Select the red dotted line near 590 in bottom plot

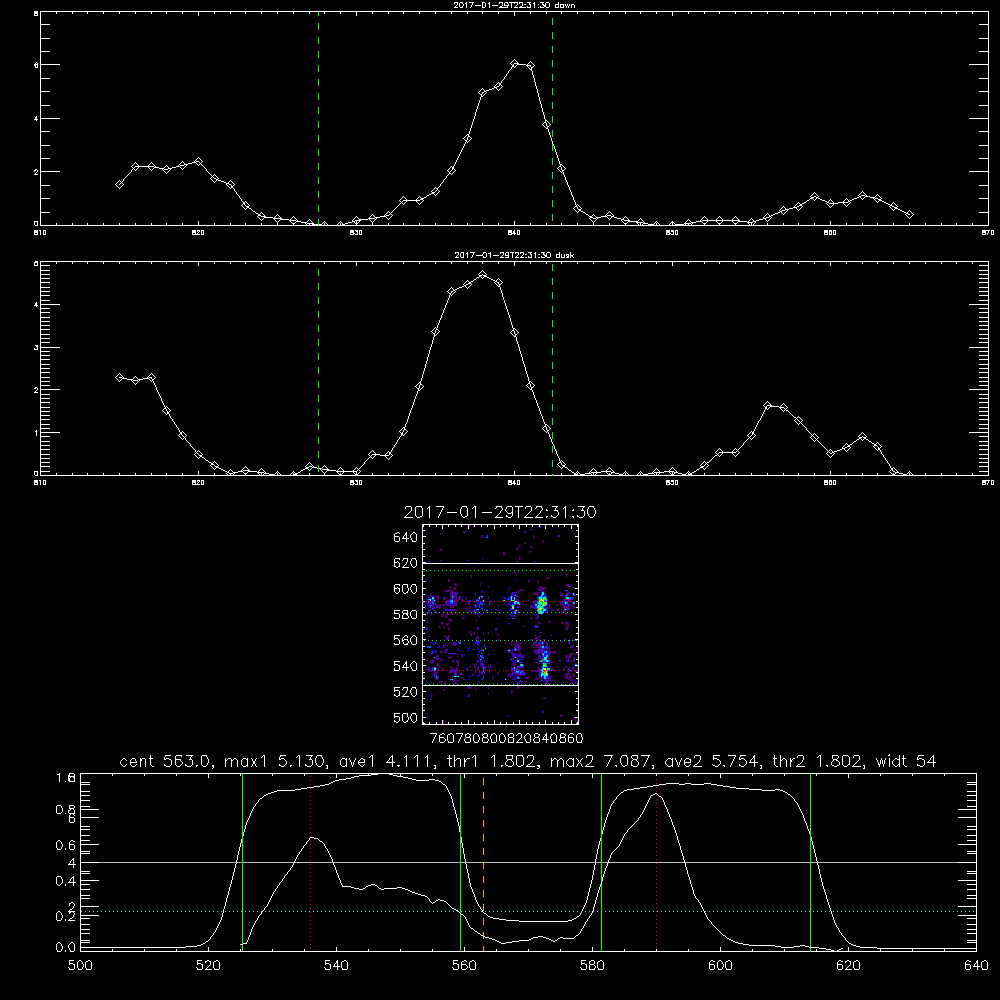click(656, 862)
